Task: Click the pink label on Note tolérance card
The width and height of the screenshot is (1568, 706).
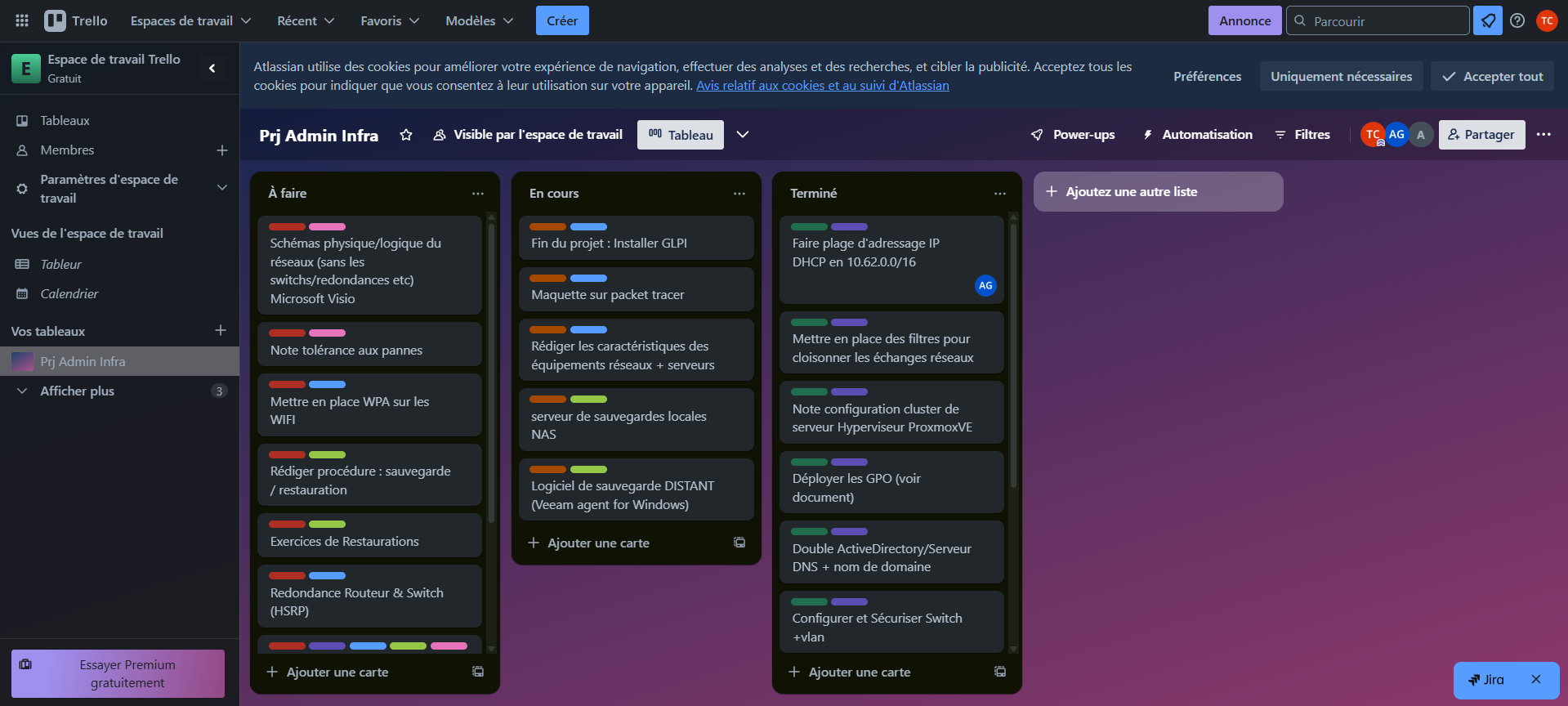Action: 327,333
